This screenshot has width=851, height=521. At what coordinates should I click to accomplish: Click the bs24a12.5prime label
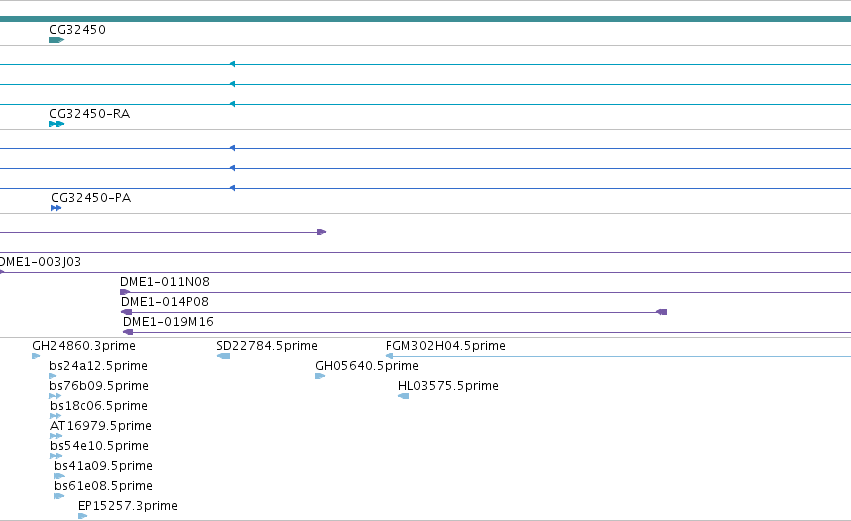click(98, 366)
